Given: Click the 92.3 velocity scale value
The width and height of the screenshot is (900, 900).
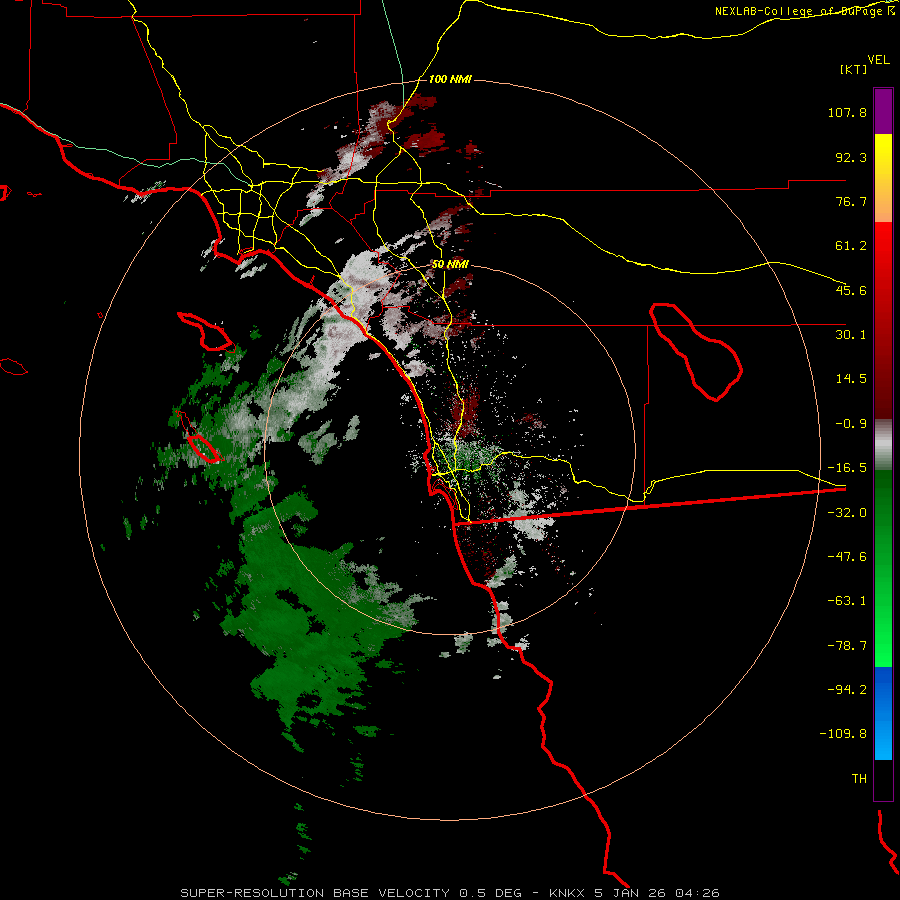Looking at the screenshot, I should click(851, 157).
